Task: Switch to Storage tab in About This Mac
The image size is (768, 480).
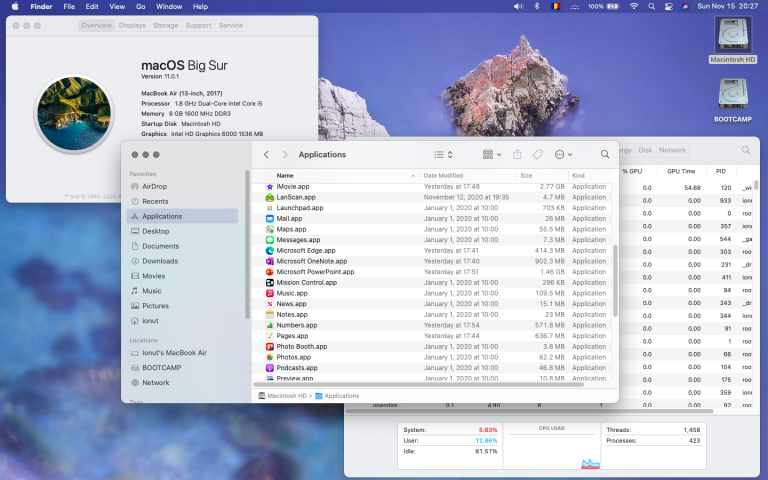Action: (166, 25)
